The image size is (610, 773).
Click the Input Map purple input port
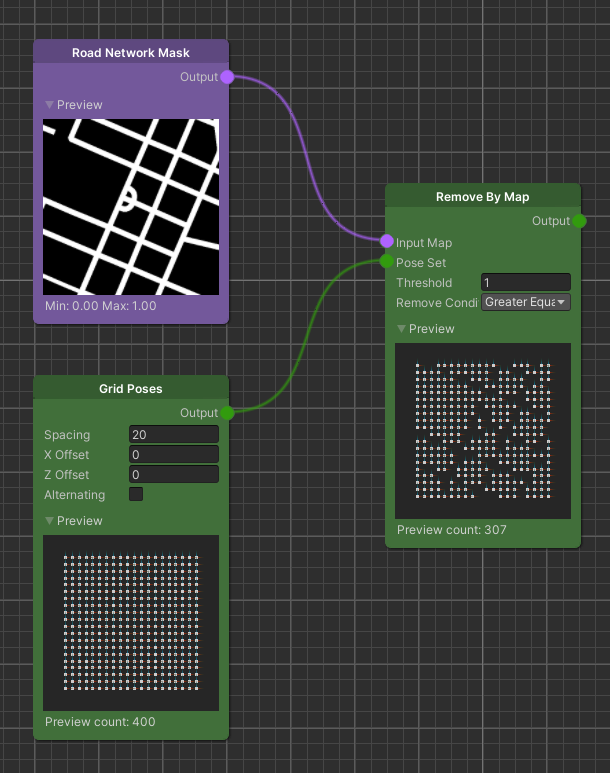(387, 242)
